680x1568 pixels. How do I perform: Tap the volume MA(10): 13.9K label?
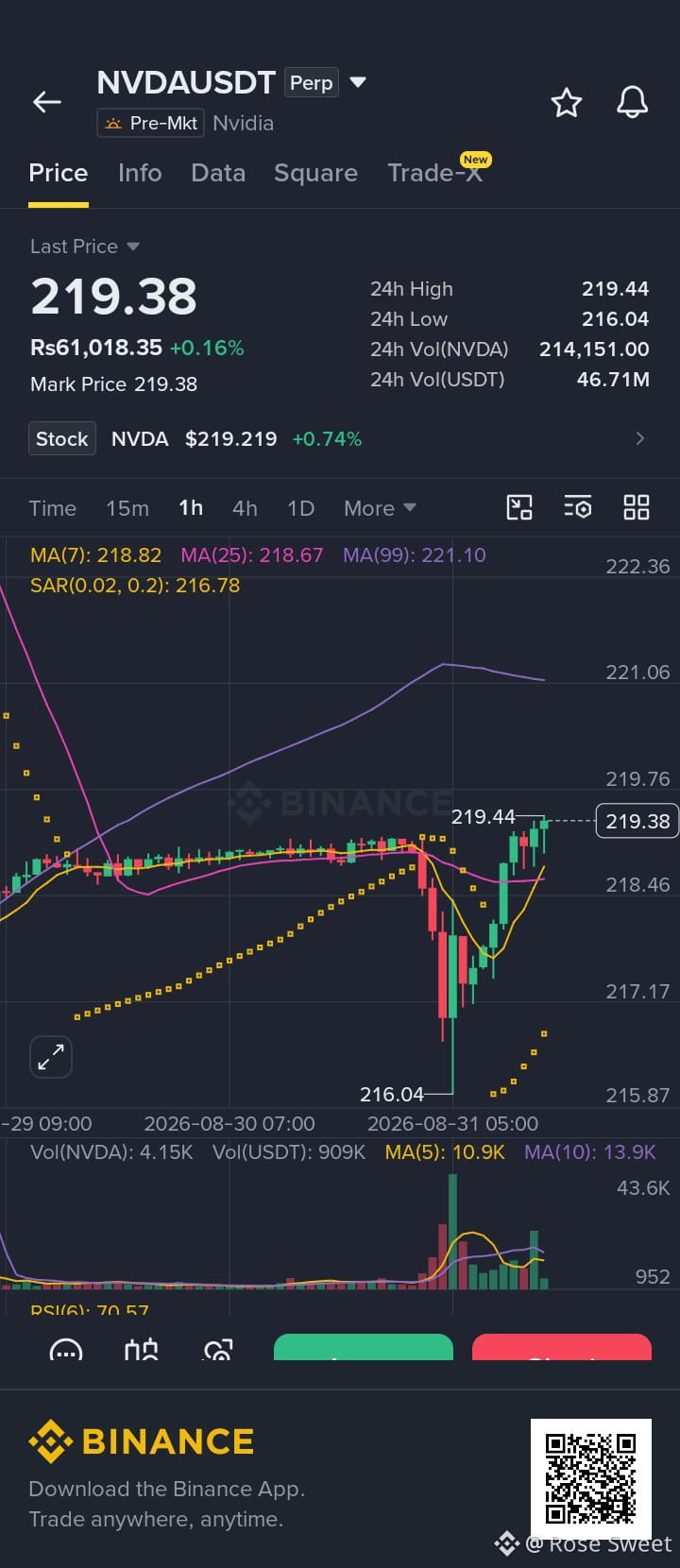click(x=590, y=1152)
